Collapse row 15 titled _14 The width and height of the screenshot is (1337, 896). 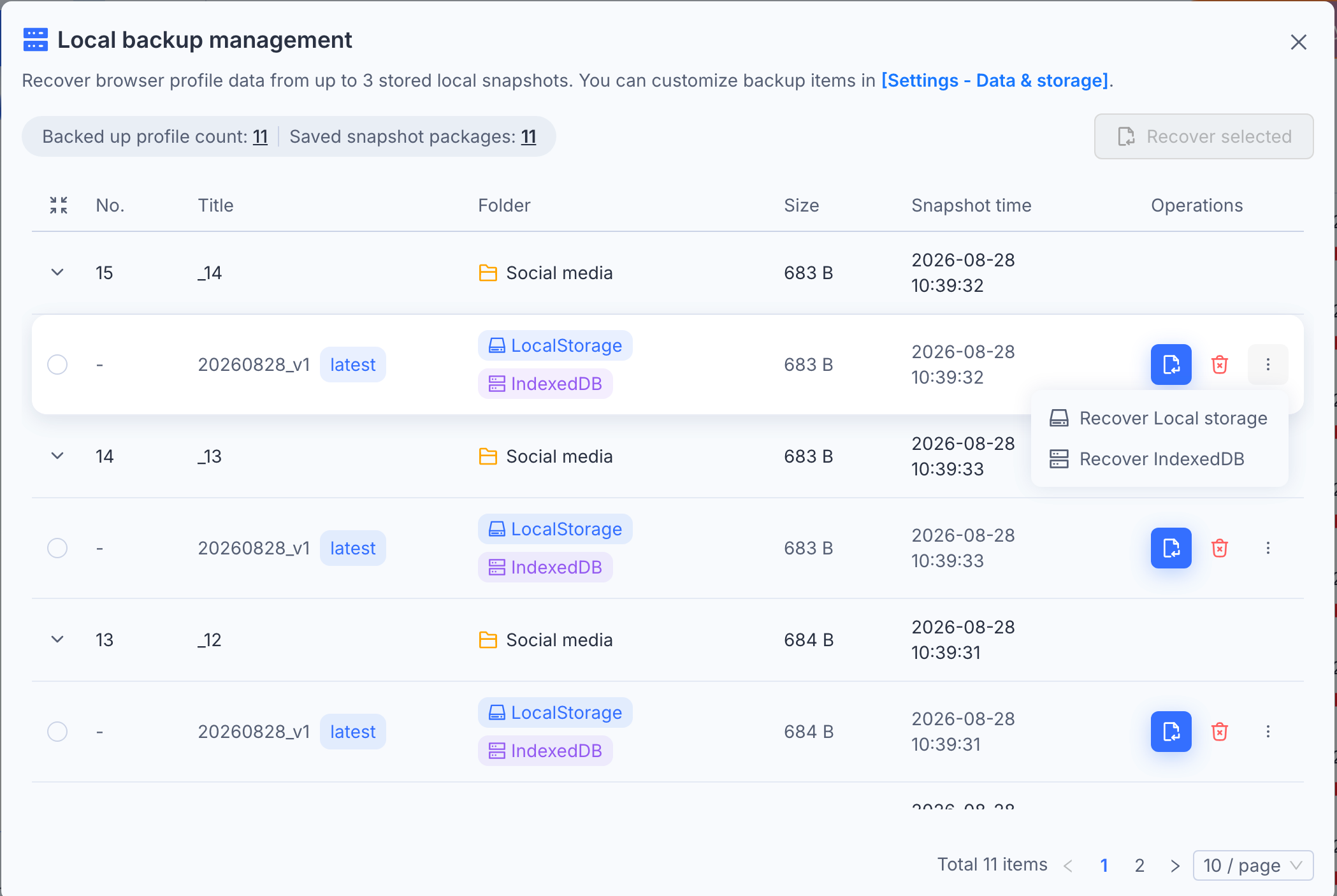point(57,273)
